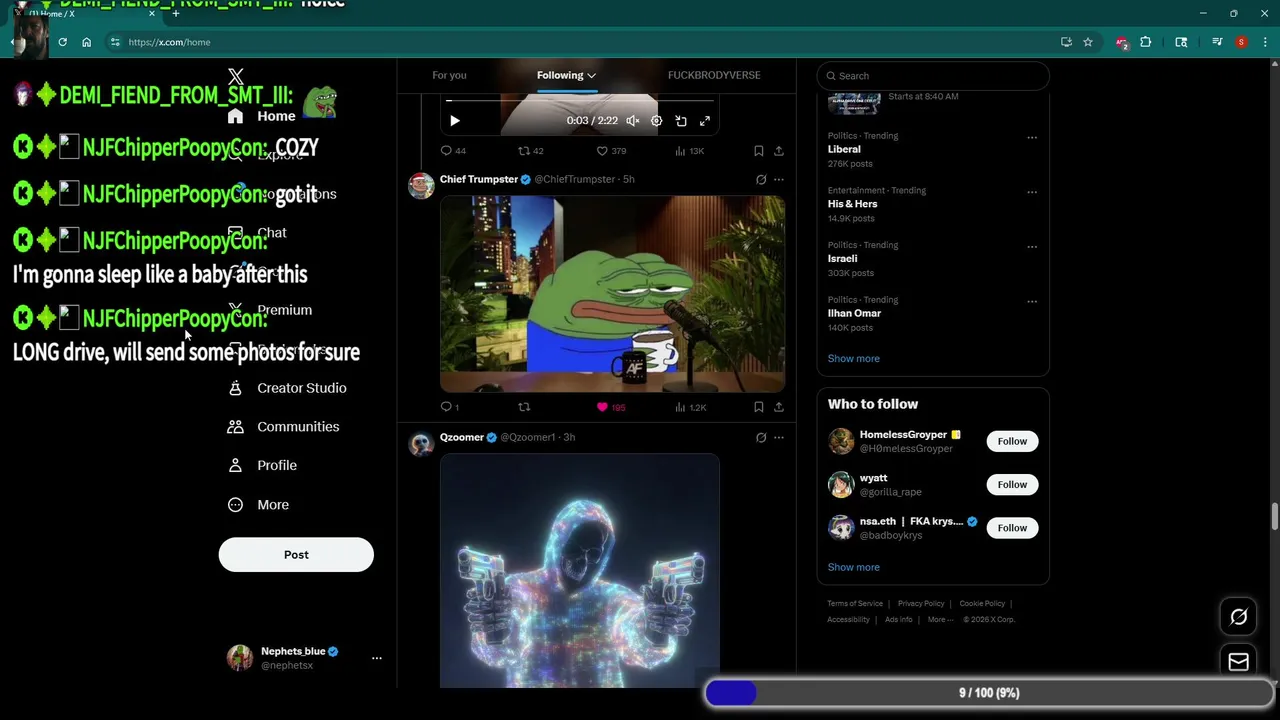This screenshot has height=720, width=1280.
Task: Reload the page in browser toolbar
Action: pos(62,42)
